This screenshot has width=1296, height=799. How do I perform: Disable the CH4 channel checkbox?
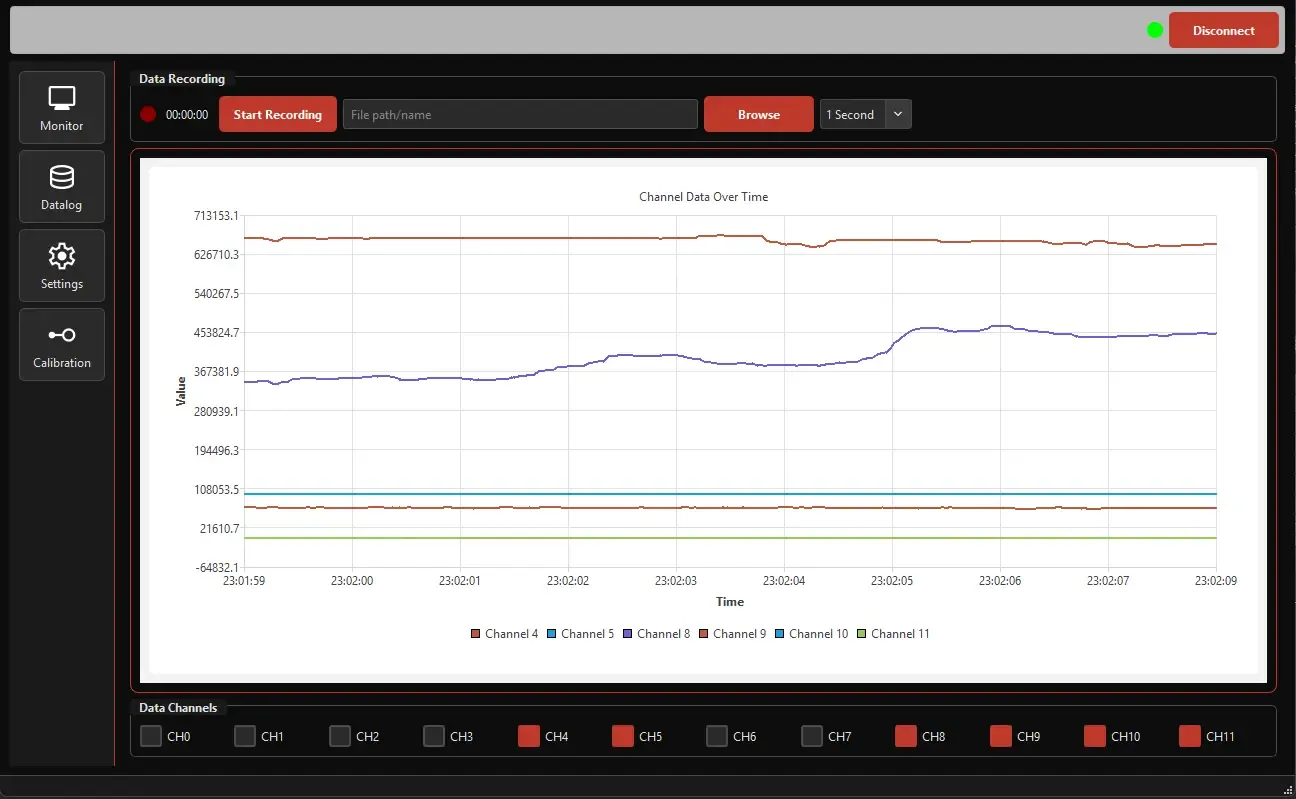[x=529, y=736]
